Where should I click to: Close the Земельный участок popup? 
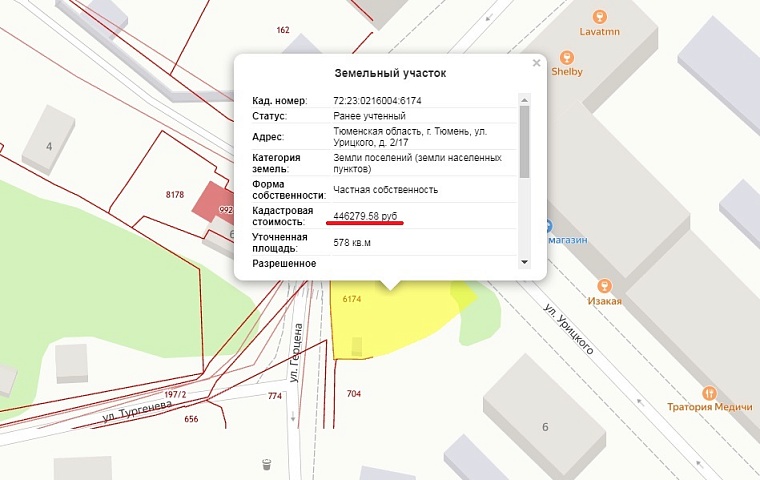point(536,63)
